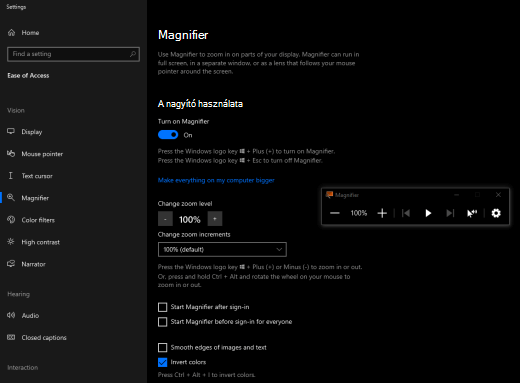520x383 pixels.
Task: Enable Start Magnifier before sign-in for everyone
Action: tap(162, 322)
